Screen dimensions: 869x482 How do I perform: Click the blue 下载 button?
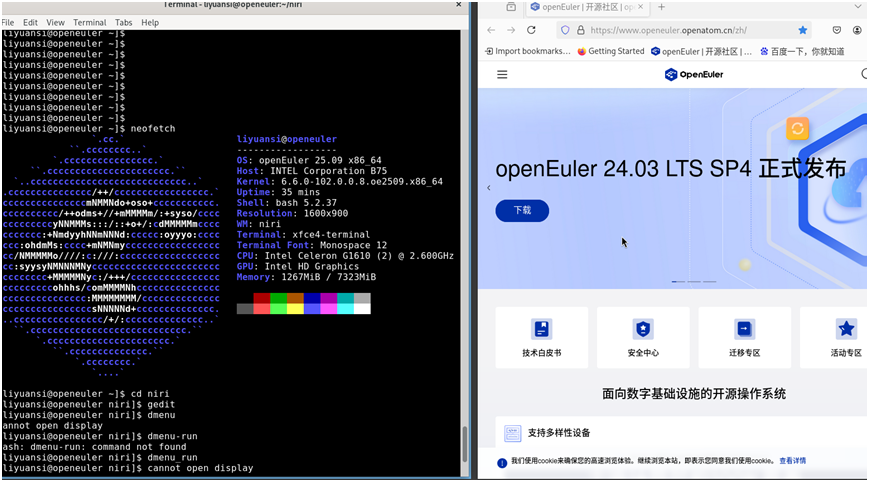pos(522,211)
